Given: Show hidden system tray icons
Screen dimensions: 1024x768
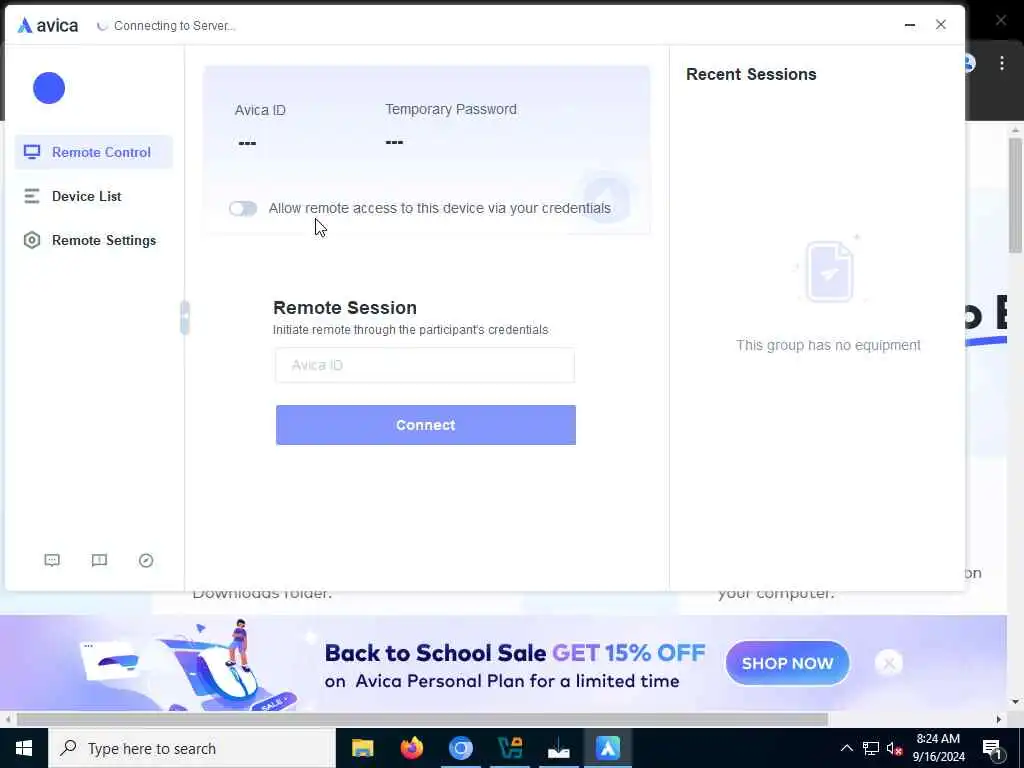Looking at the screenshot, I should click(x=846, y=748).
